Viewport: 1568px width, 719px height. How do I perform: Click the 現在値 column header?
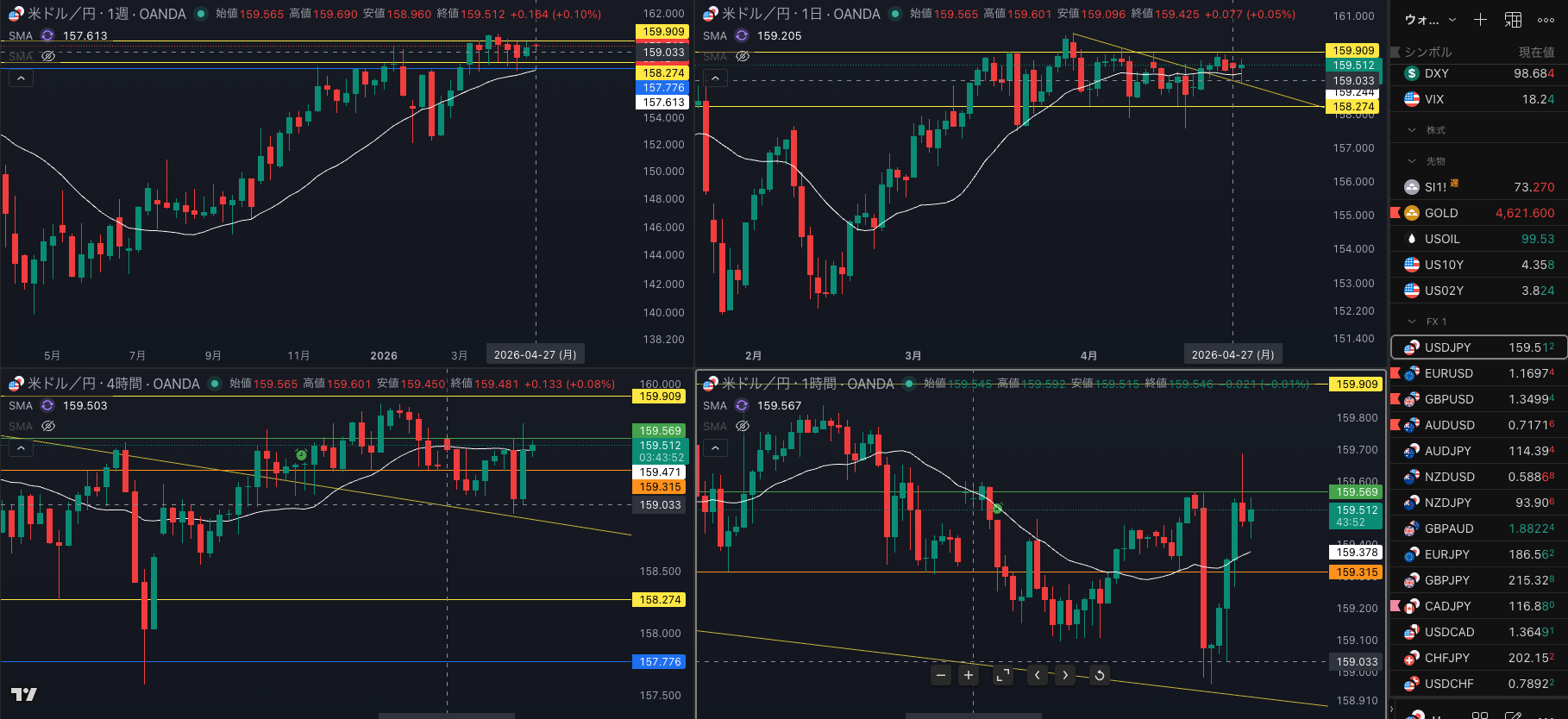click(1536, 52)
